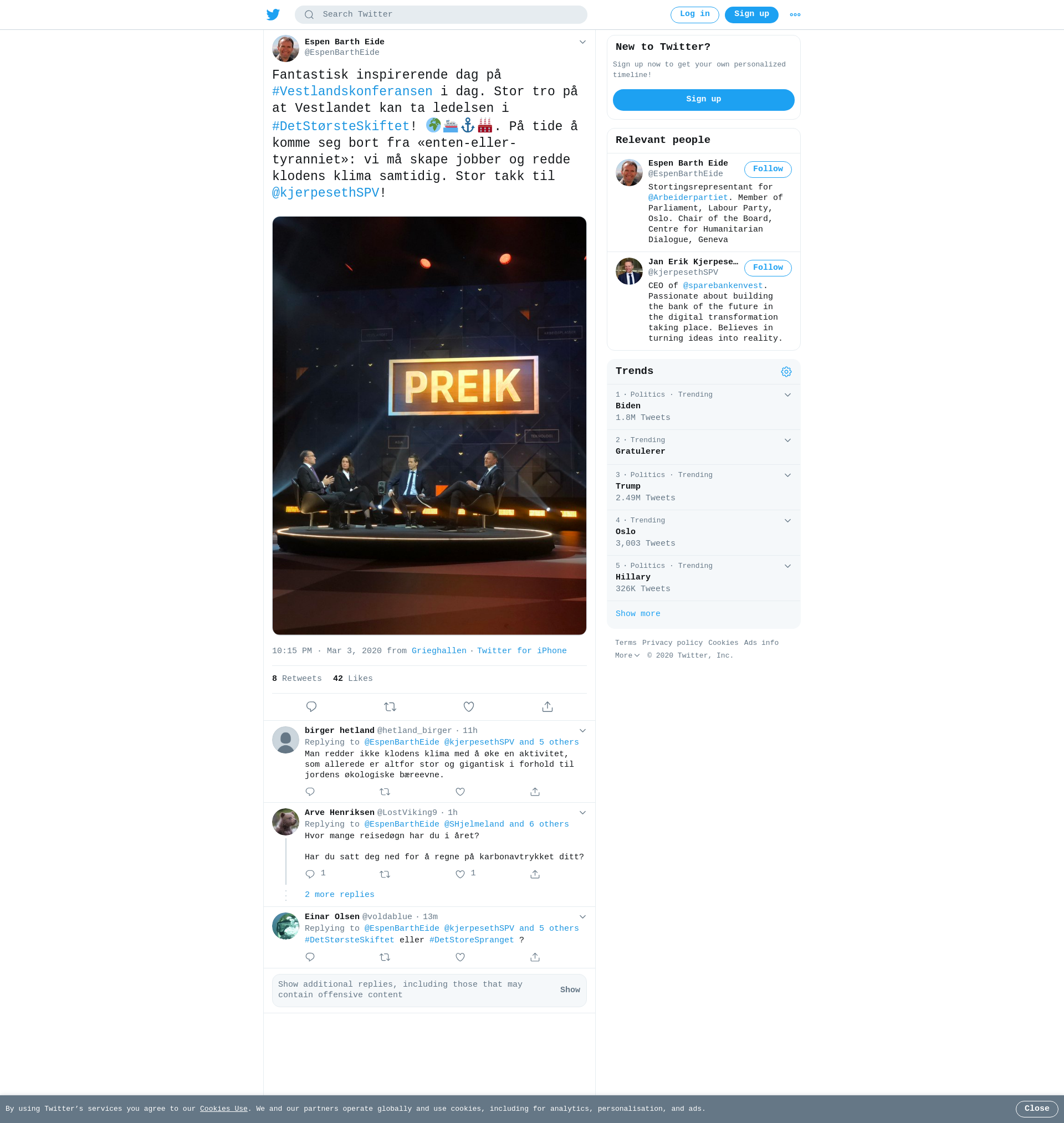Like the main tweet with heart icon

point(468,706)
